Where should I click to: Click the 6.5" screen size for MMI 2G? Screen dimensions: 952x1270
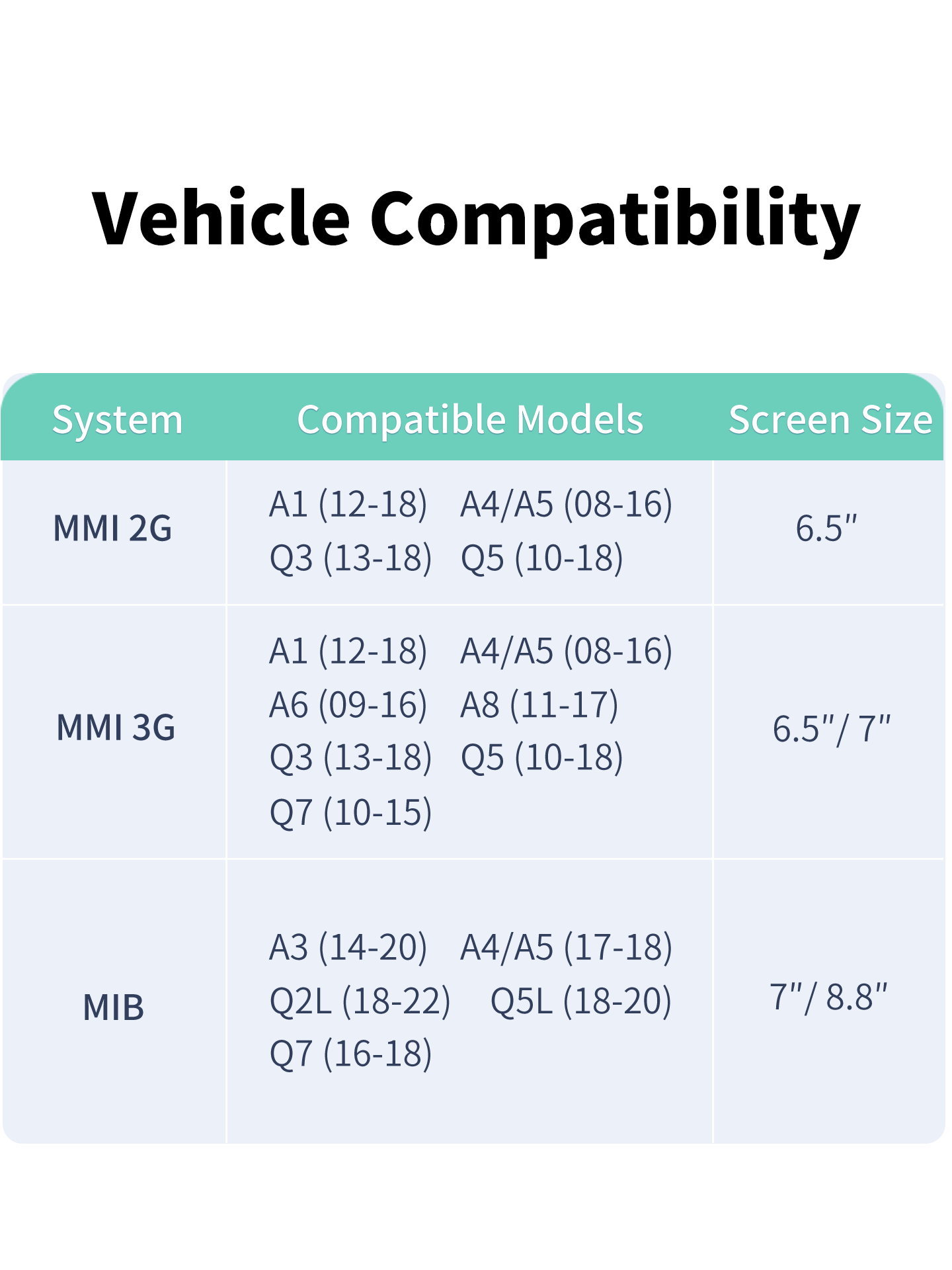pos(826,529)
